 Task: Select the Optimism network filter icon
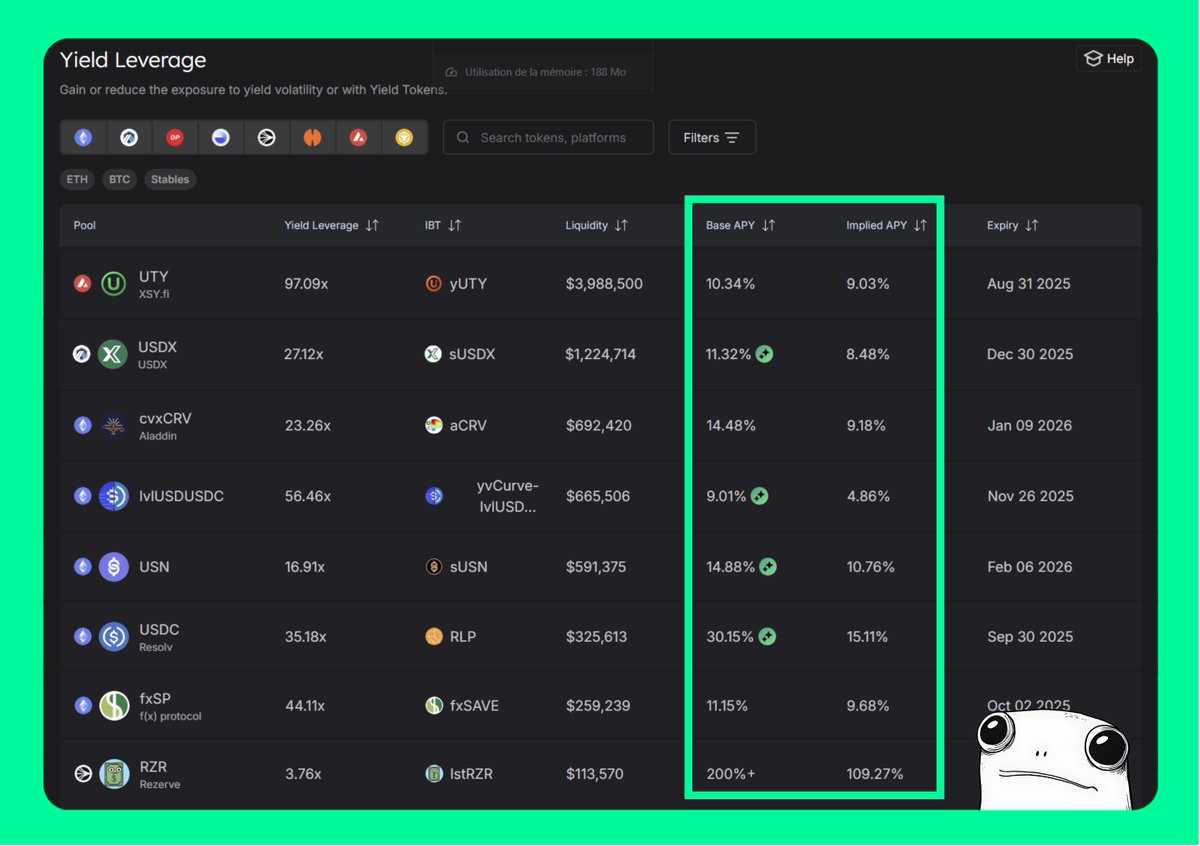click(175, 138)
